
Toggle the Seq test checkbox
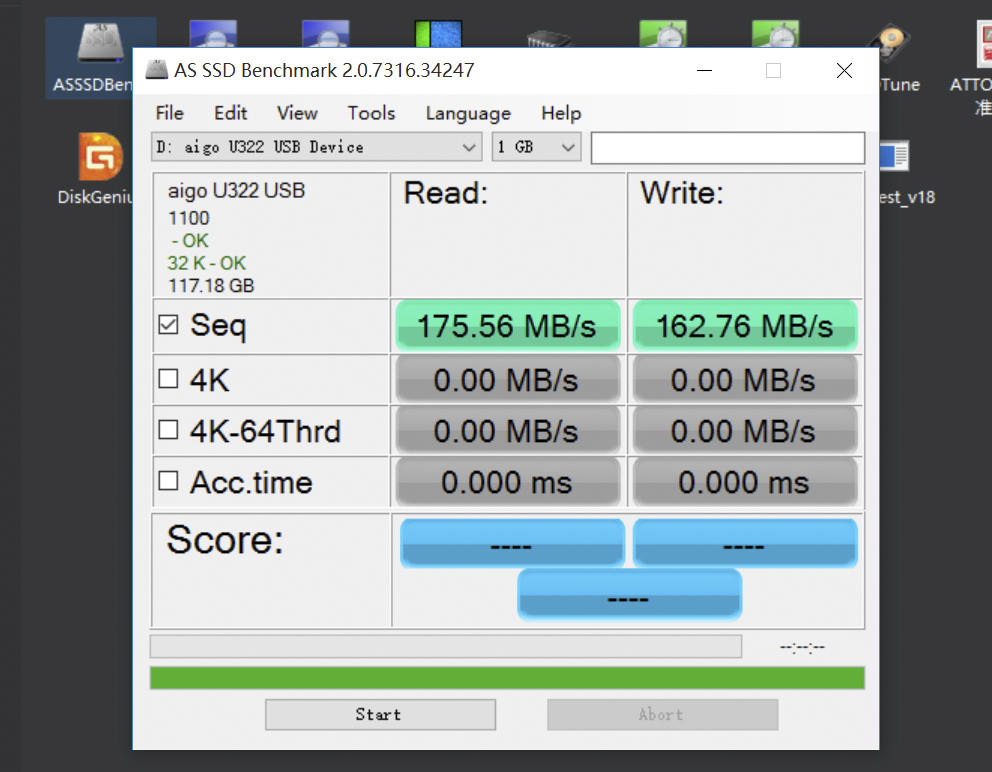tap(168, 325)
